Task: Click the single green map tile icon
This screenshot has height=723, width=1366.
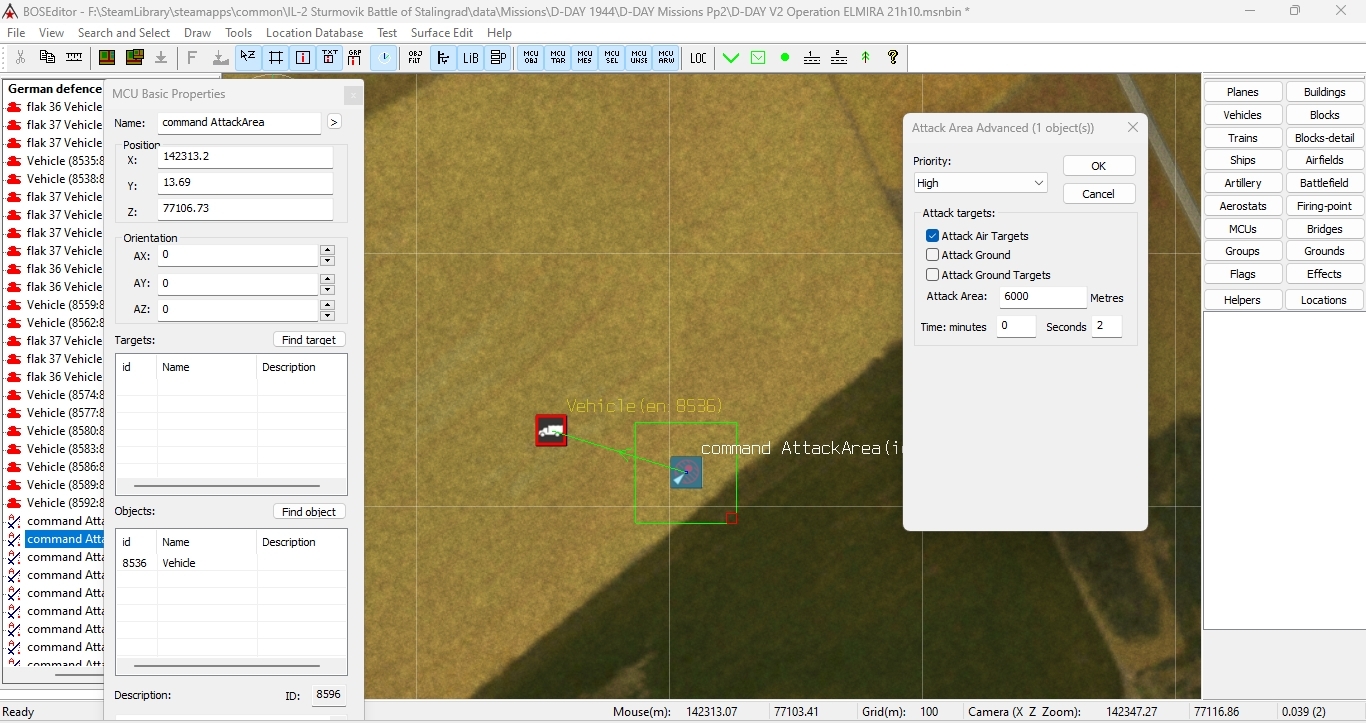Action: pyautogui.click(x=106, y=58)
